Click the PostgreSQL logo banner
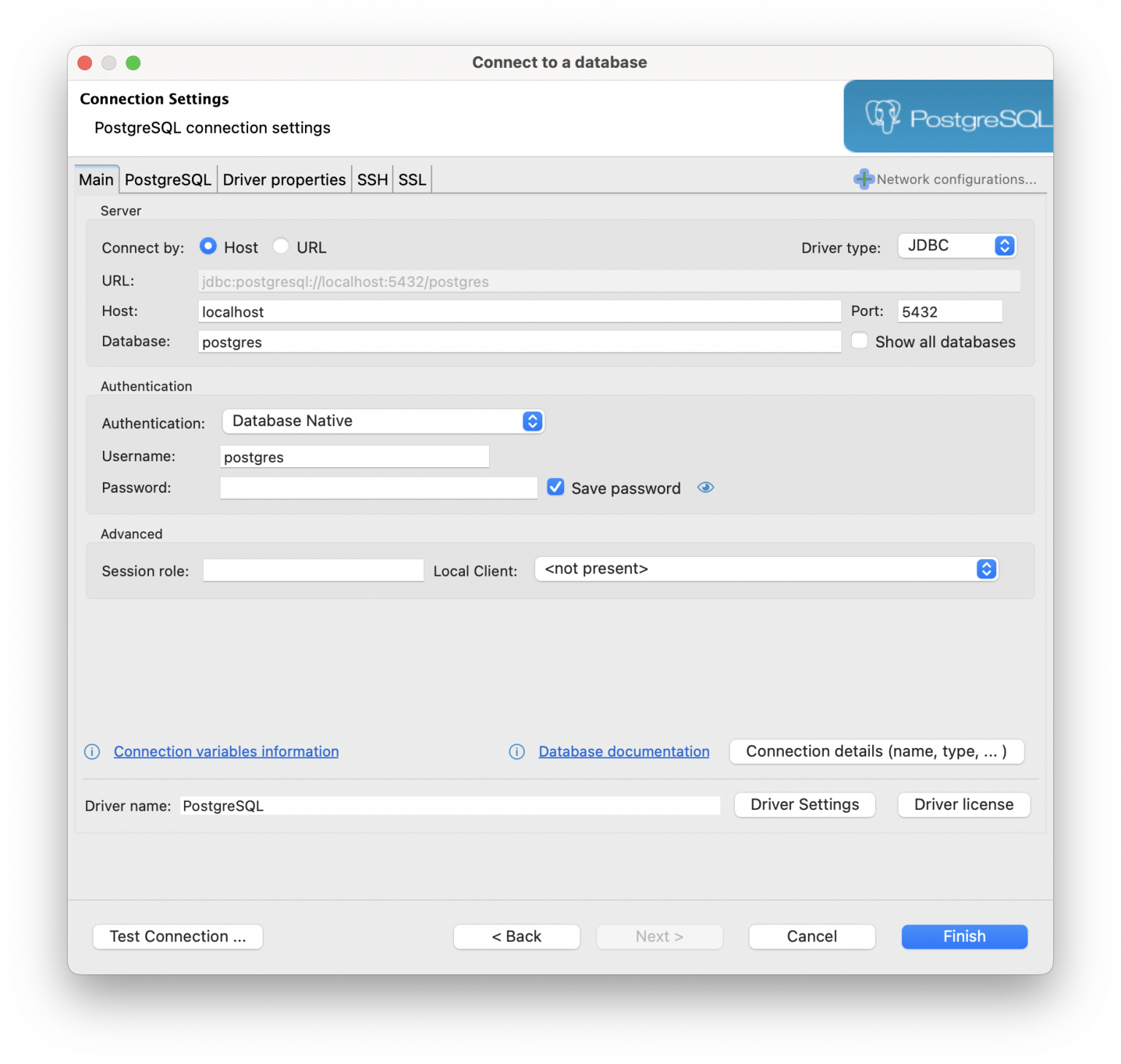 tap(947, 116)
